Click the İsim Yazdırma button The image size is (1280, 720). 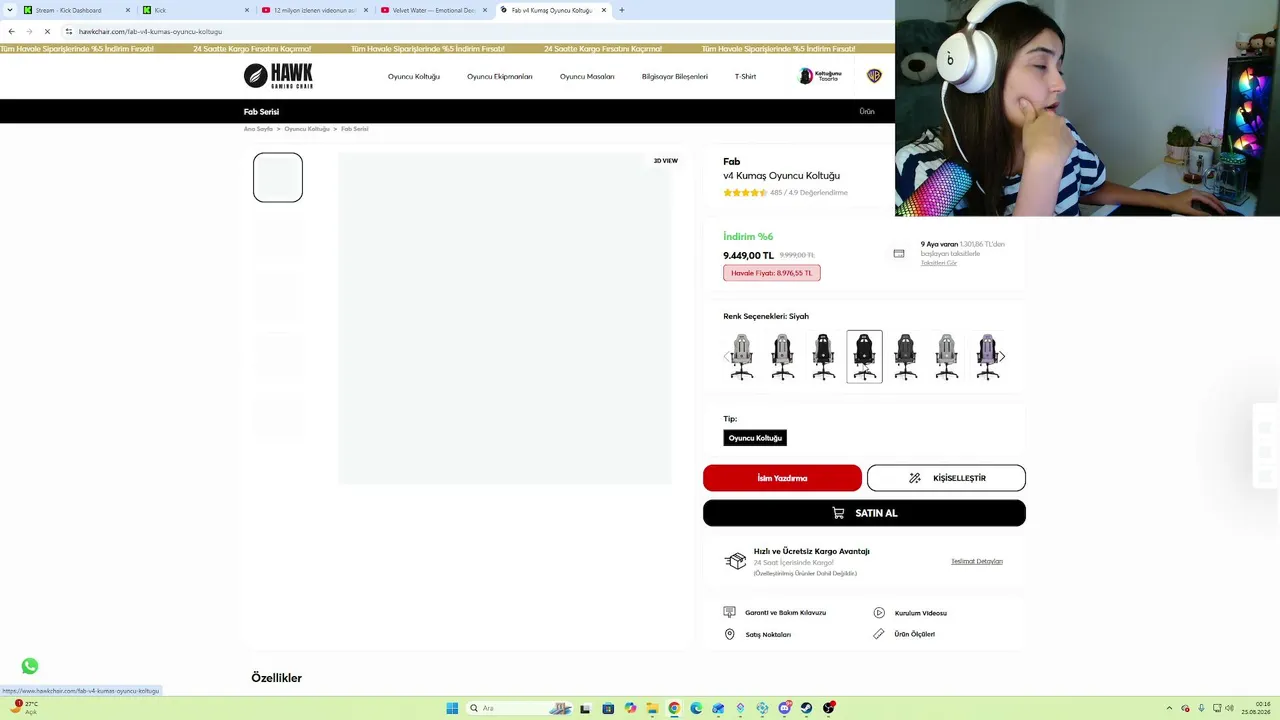pos(782,478)
